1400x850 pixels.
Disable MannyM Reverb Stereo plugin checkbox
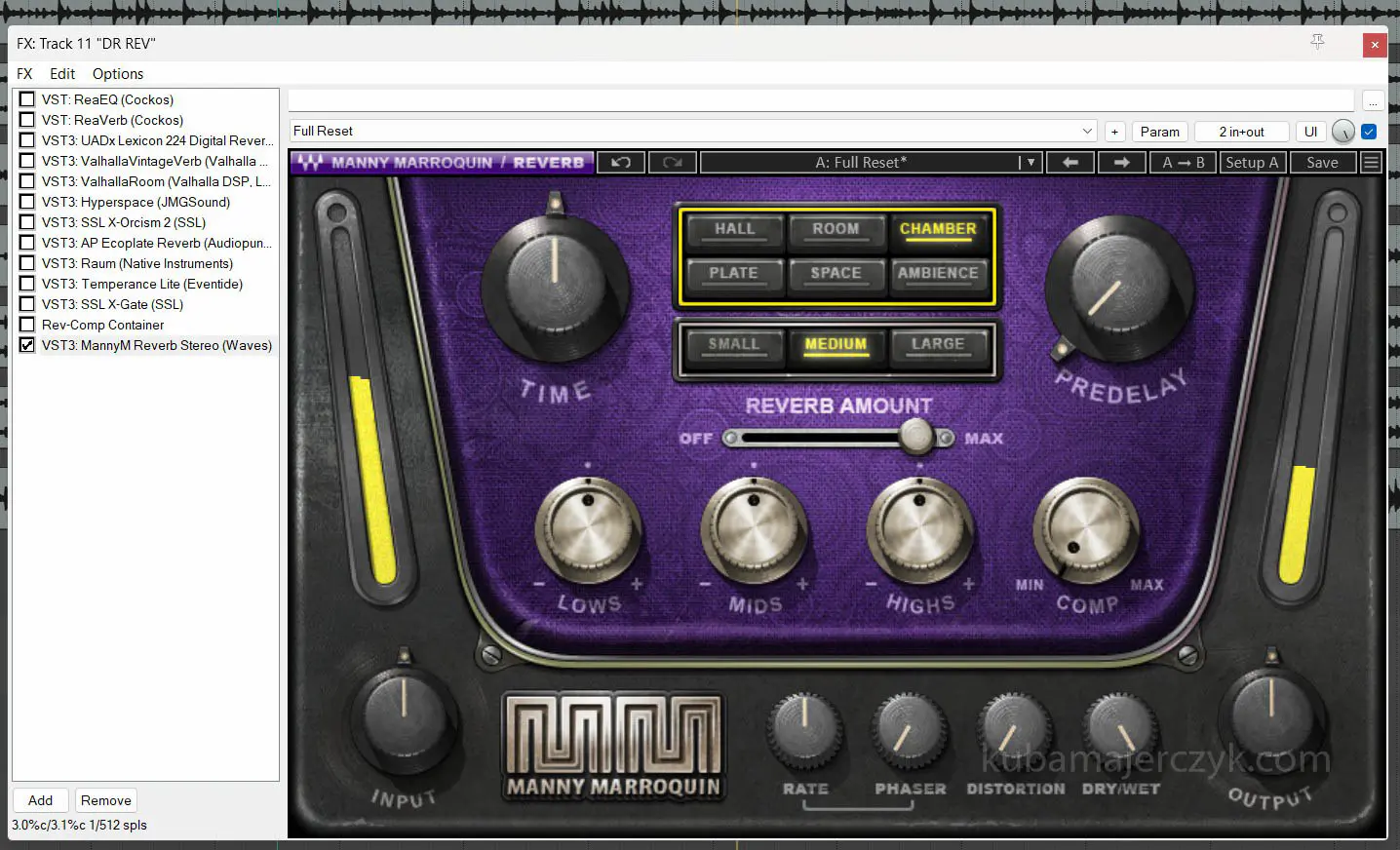coord(27,345)
